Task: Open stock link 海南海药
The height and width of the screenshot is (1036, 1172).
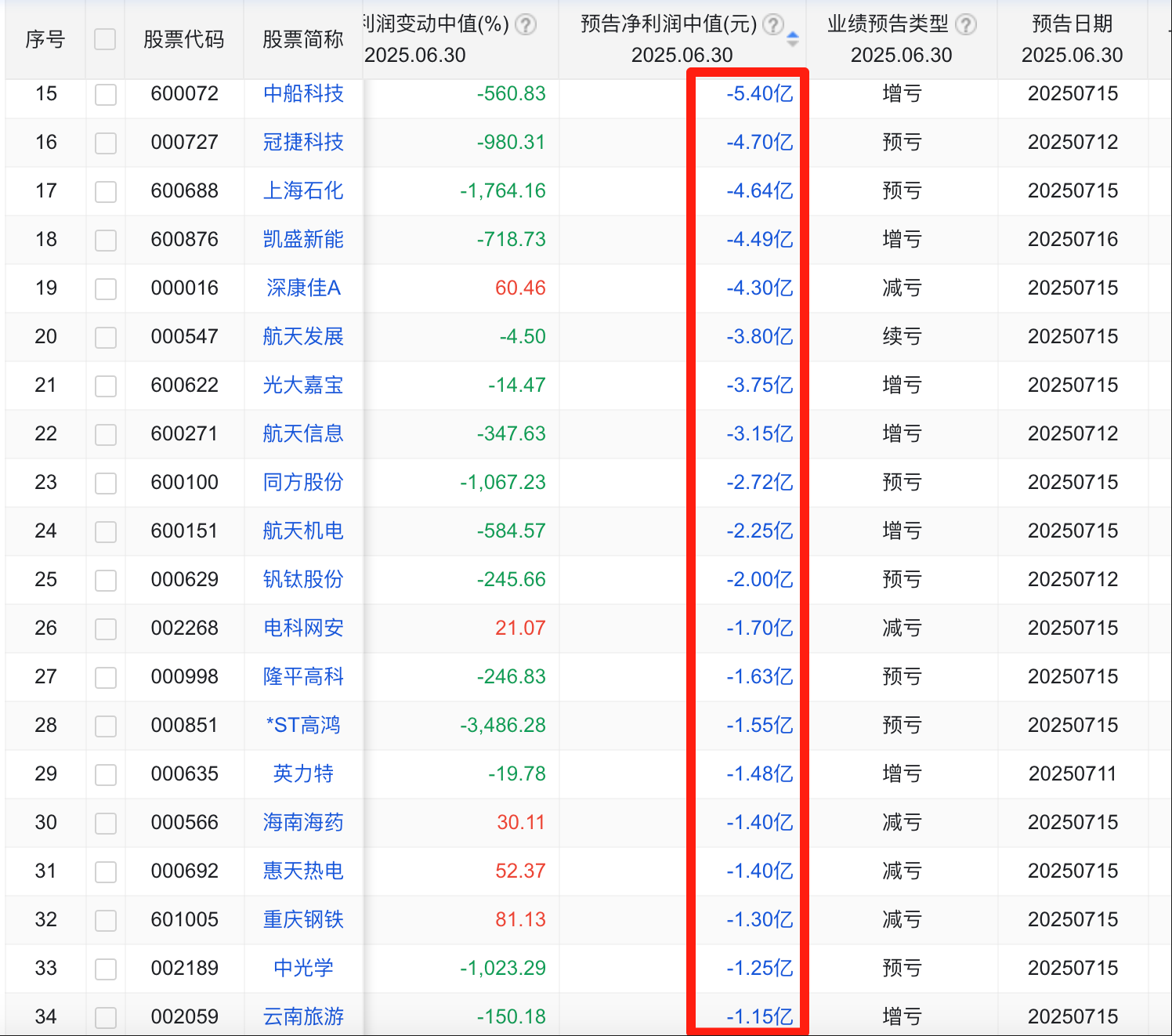Action: pos(303,822)
